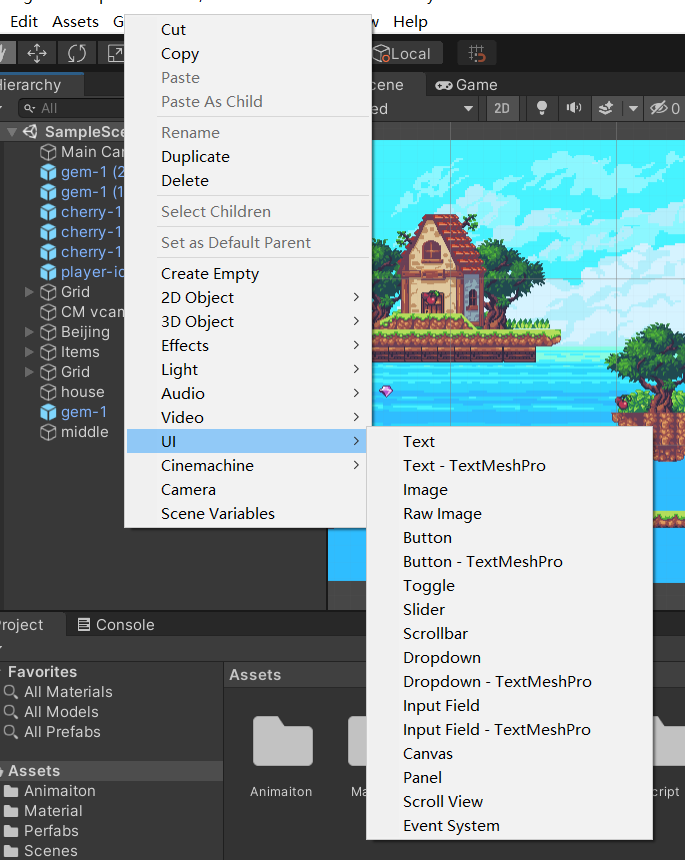Open the shading mode dropdown arrow

click(x=468, y=108)
